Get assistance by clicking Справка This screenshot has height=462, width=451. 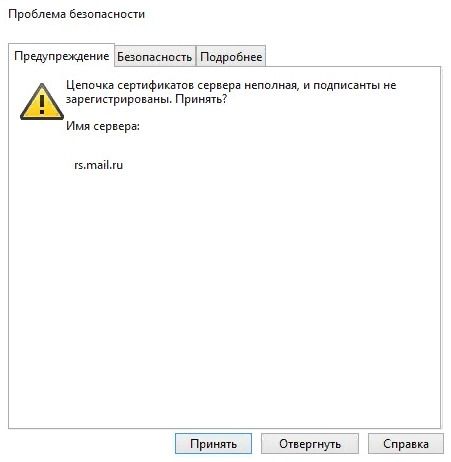point(406,444)
